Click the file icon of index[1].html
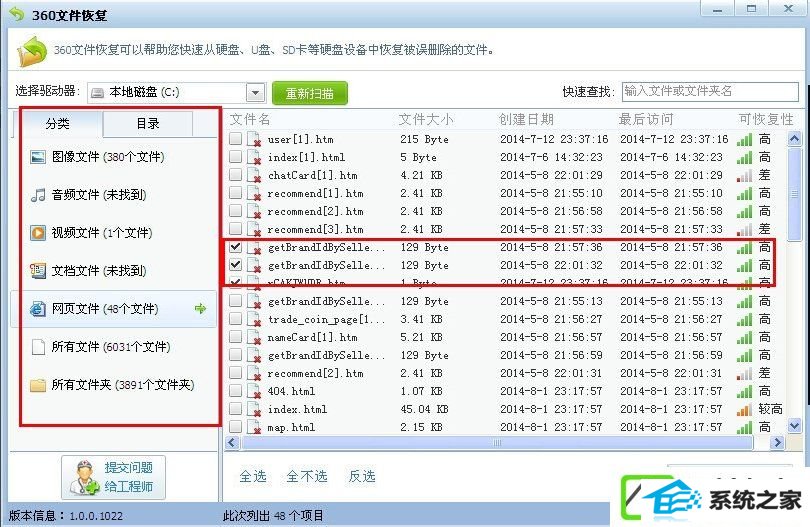This screenshot has width=810, height=527. click(254, 158)
